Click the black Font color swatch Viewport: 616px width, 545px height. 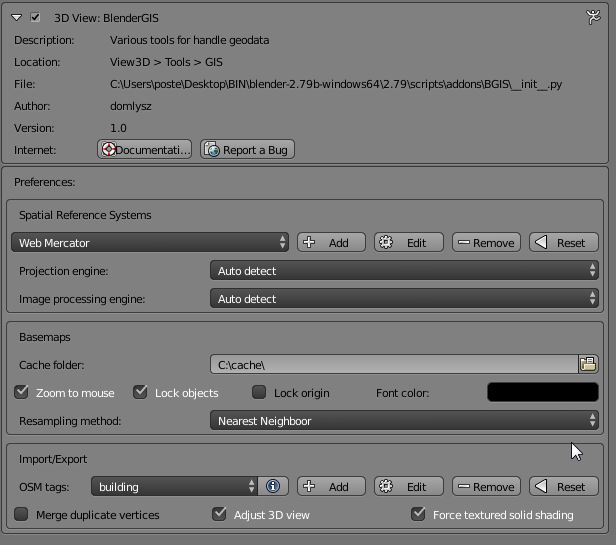(542, 393)
